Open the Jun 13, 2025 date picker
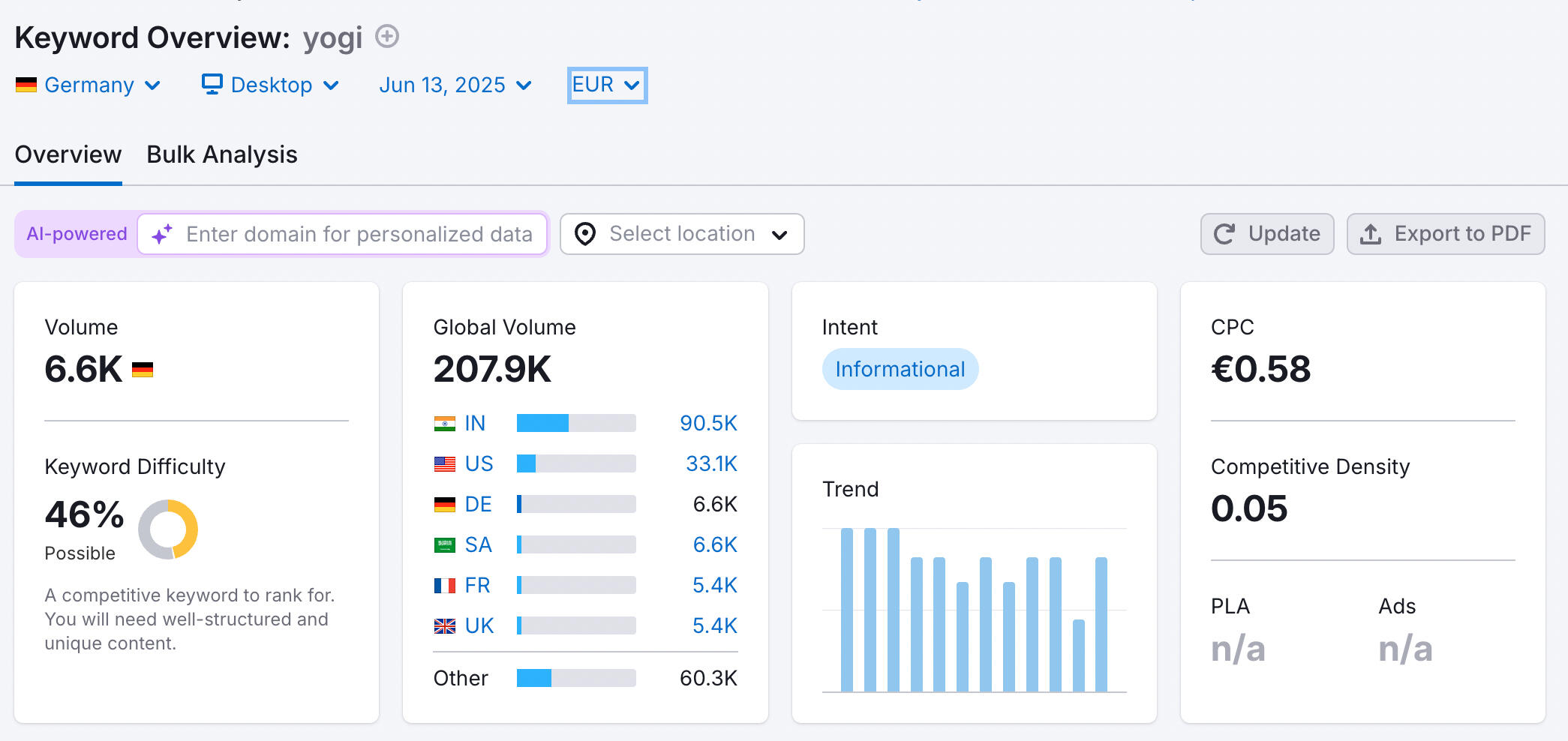 [455, 85]
